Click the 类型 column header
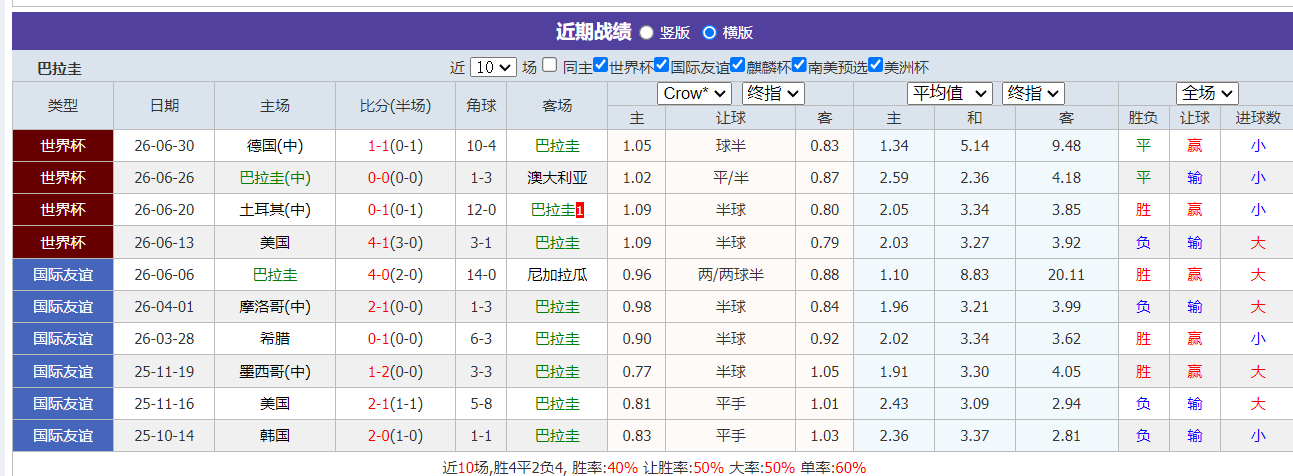Image resolution: width=1293 pixels, height=476 pixels. coord(63,106)
